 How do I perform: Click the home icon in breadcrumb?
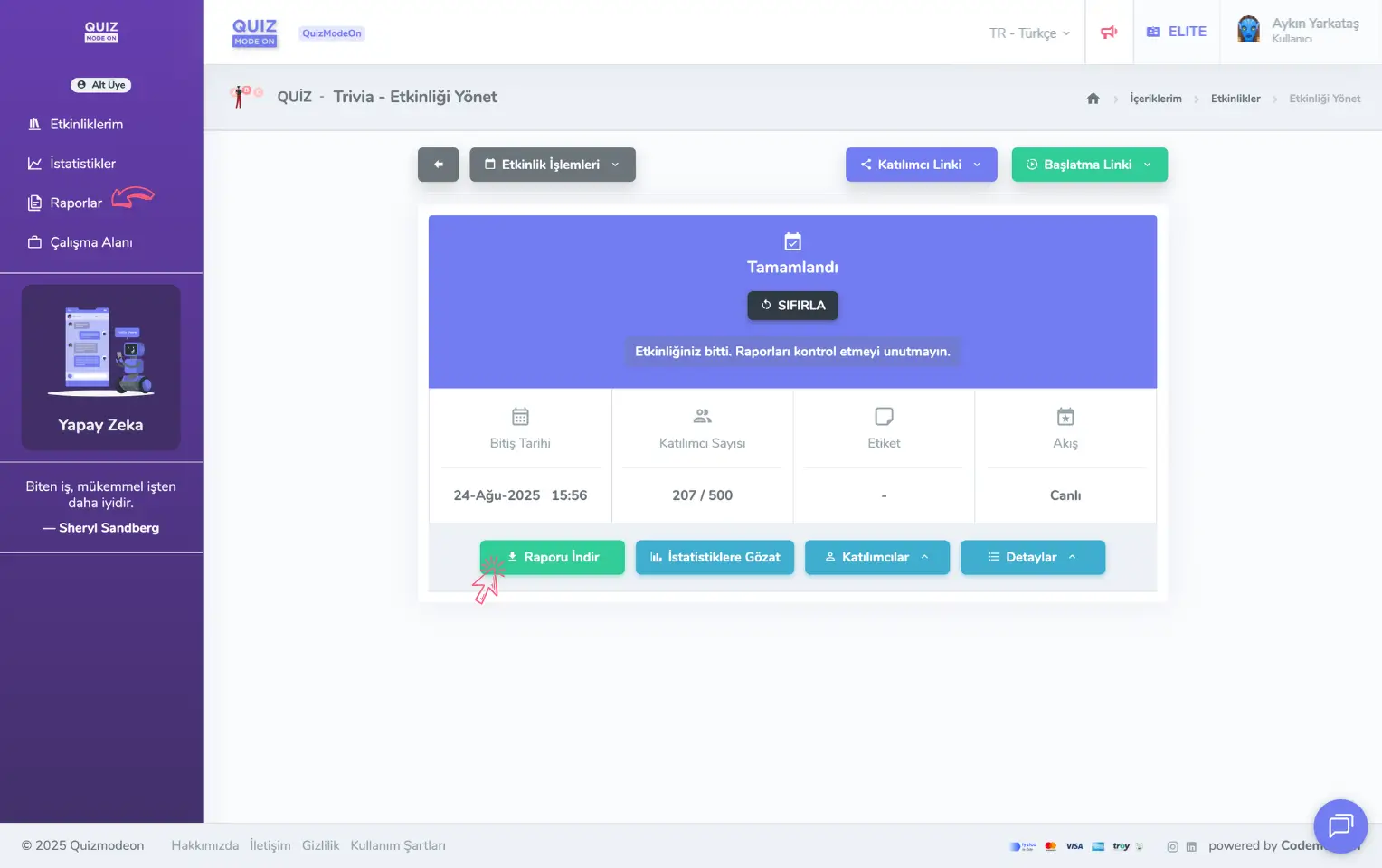coord(1093,99)
